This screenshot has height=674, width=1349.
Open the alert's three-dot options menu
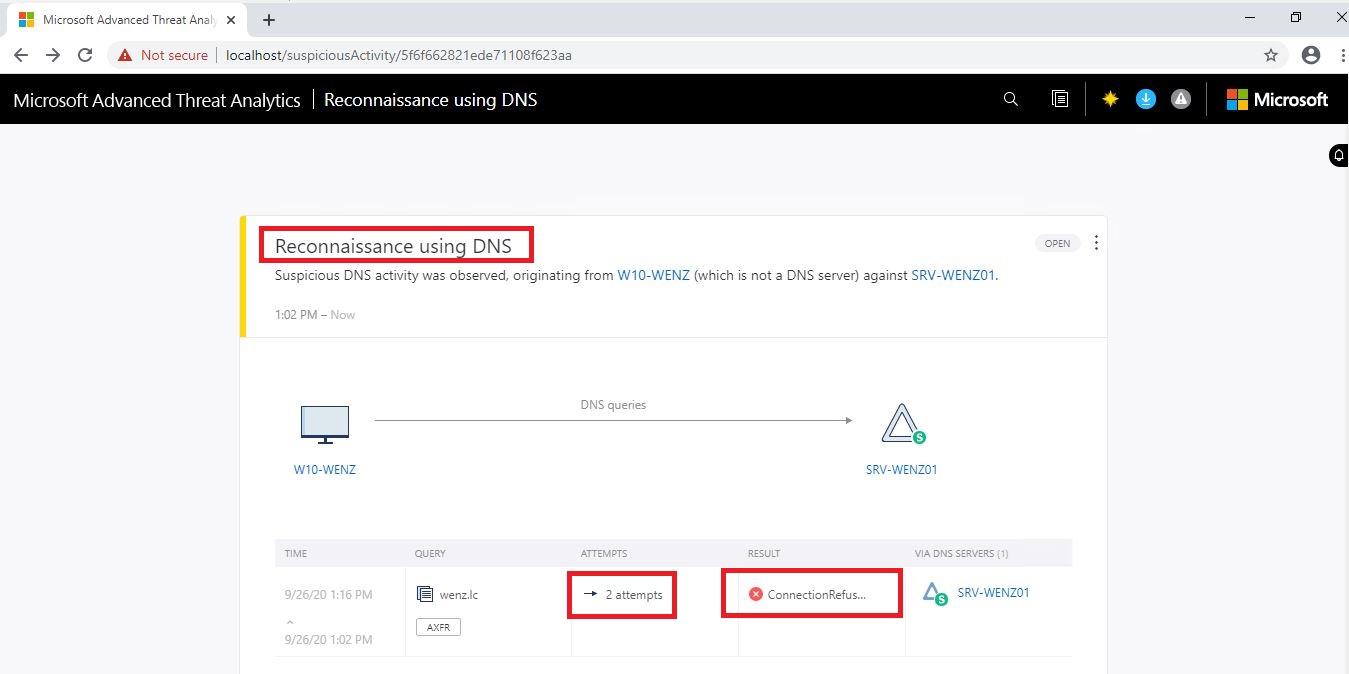[x=1097, y=243]
